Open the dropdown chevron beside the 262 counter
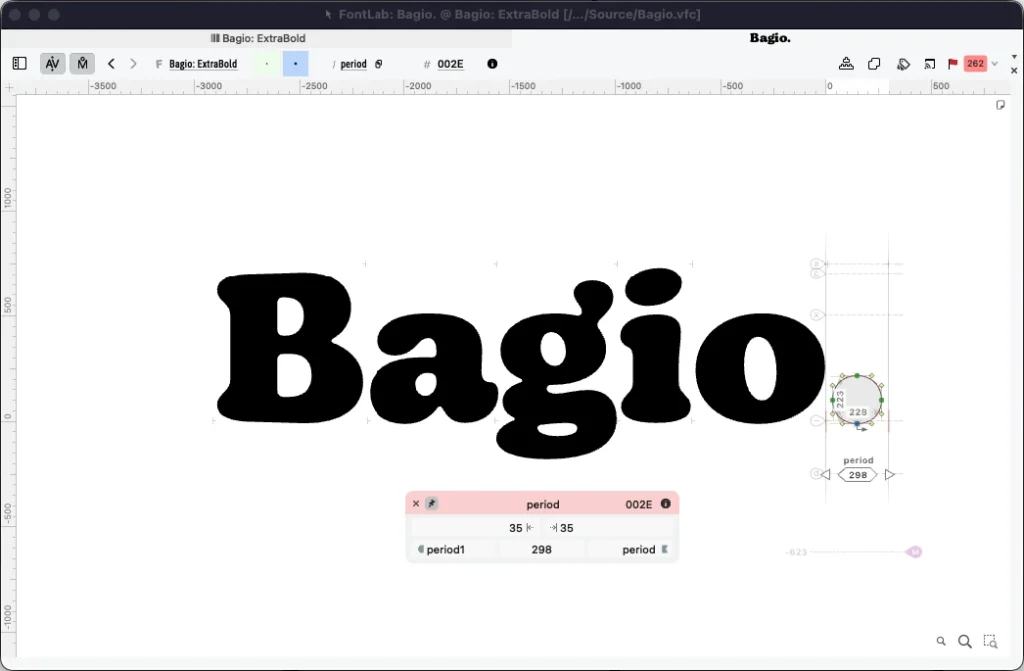Viewport: 1024px width, 671px height. 993,63
